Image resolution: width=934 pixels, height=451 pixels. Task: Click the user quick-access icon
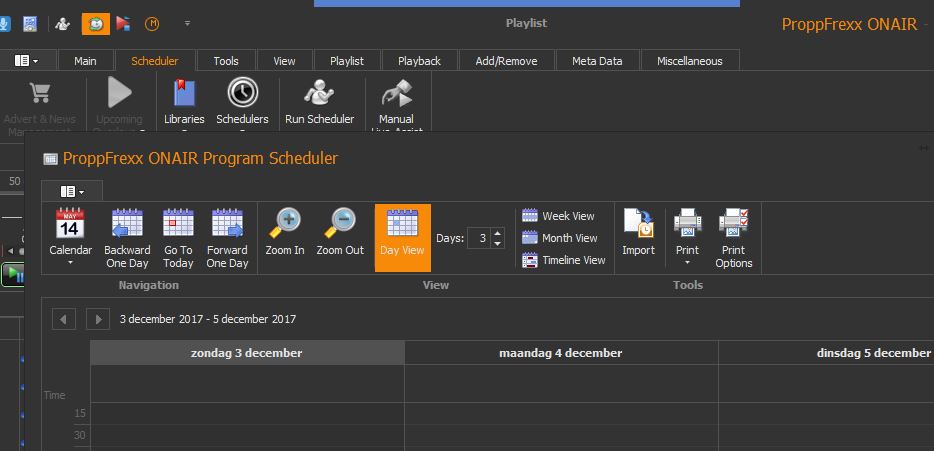point(63,24)
